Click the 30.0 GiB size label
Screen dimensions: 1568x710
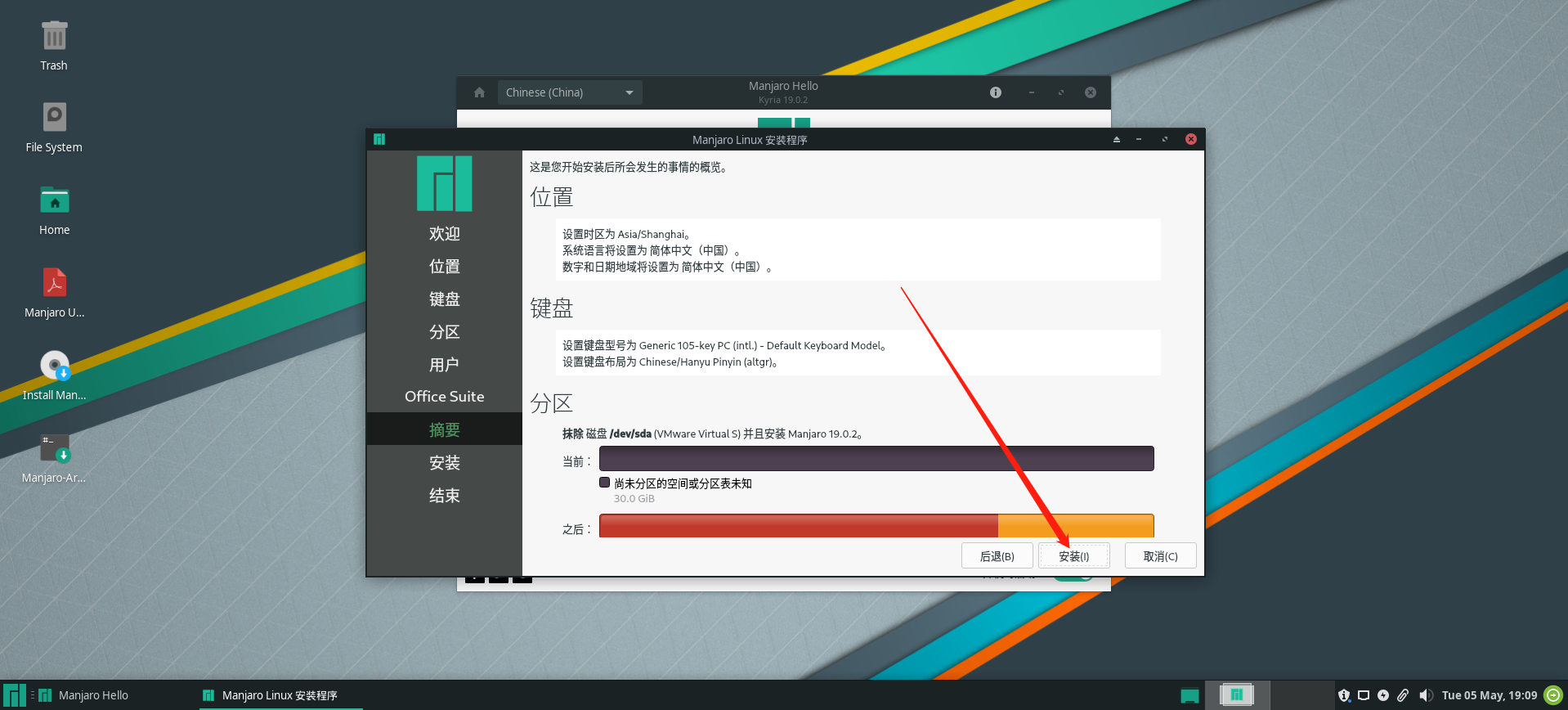click(x=634, y=499)
